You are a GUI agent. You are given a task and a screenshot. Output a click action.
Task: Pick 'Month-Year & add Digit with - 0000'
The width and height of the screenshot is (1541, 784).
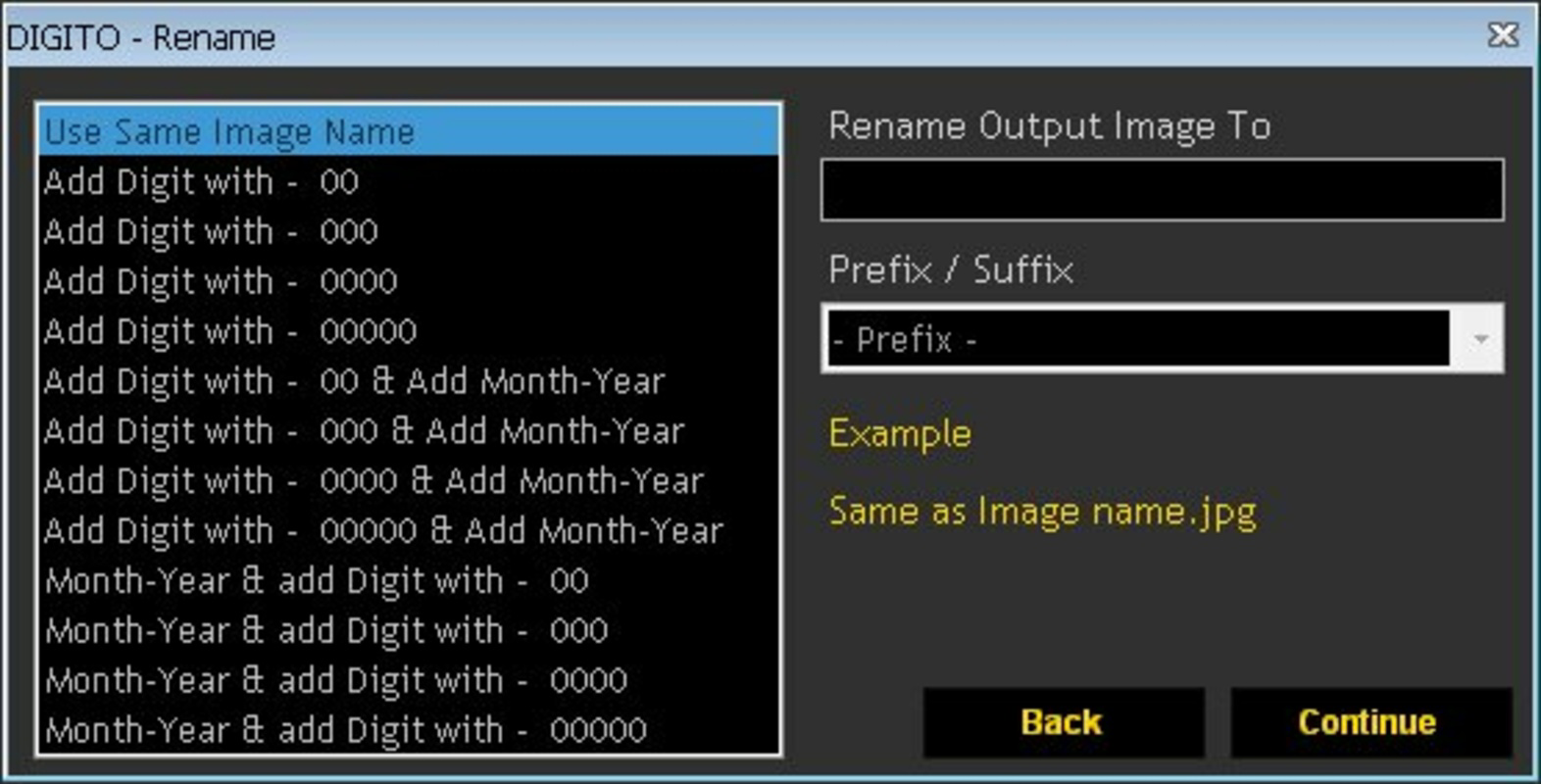(409, 681)
